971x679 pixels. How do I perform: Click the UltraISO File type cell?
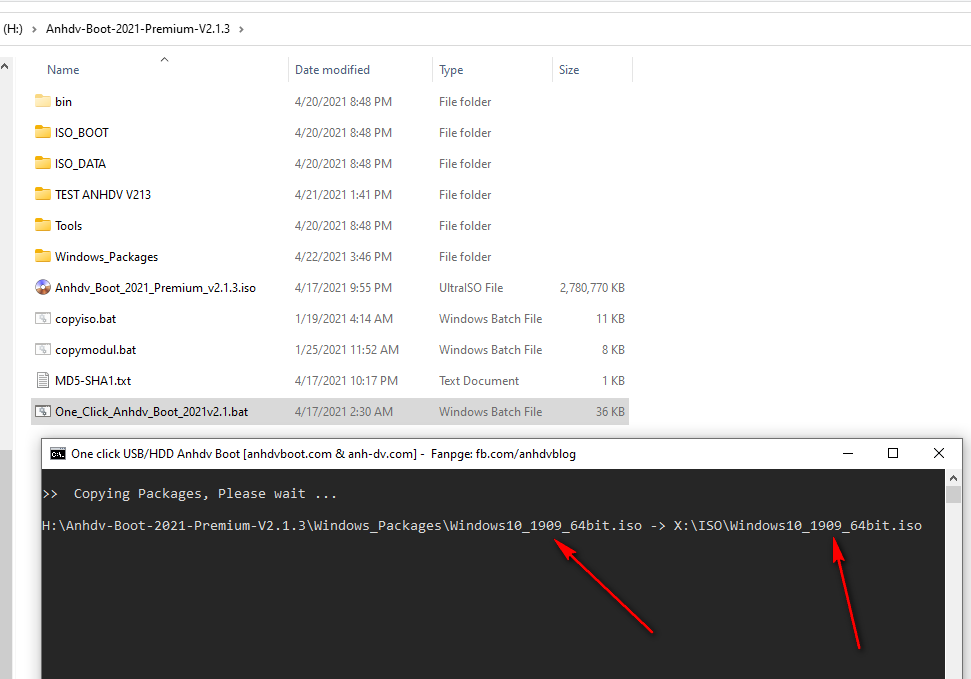tap(471, 287)
